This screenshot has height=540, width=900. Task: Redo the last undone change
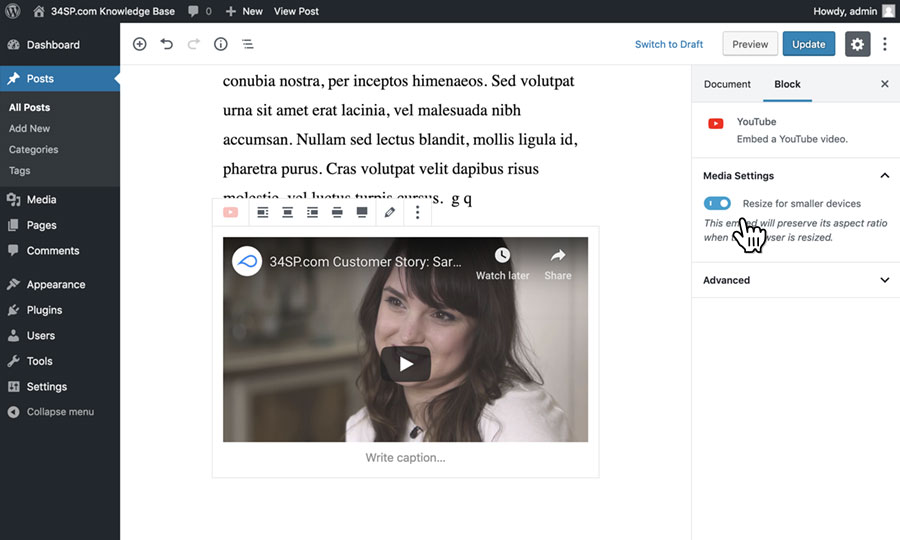(x=193, y=44)
